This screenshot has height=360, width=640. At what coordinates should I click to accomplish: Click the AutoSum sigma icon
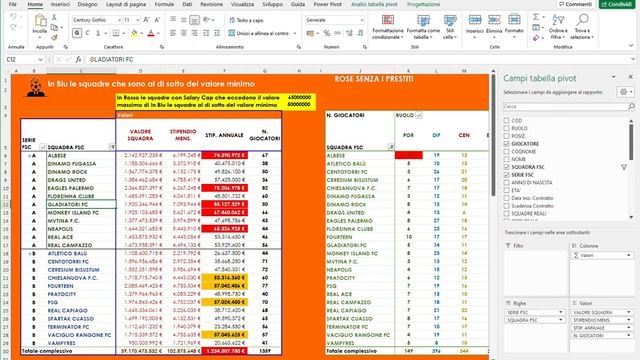pos(536,17)
